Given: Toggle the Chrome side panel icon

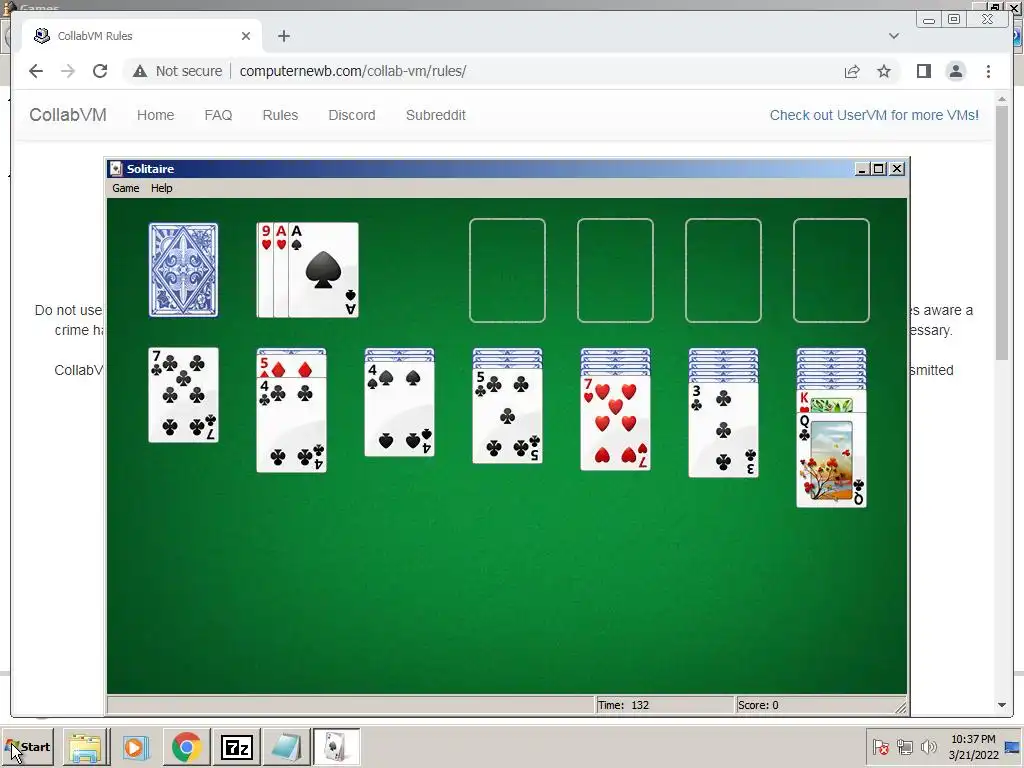Looking at the screenshot, I should tap(923, 71).
